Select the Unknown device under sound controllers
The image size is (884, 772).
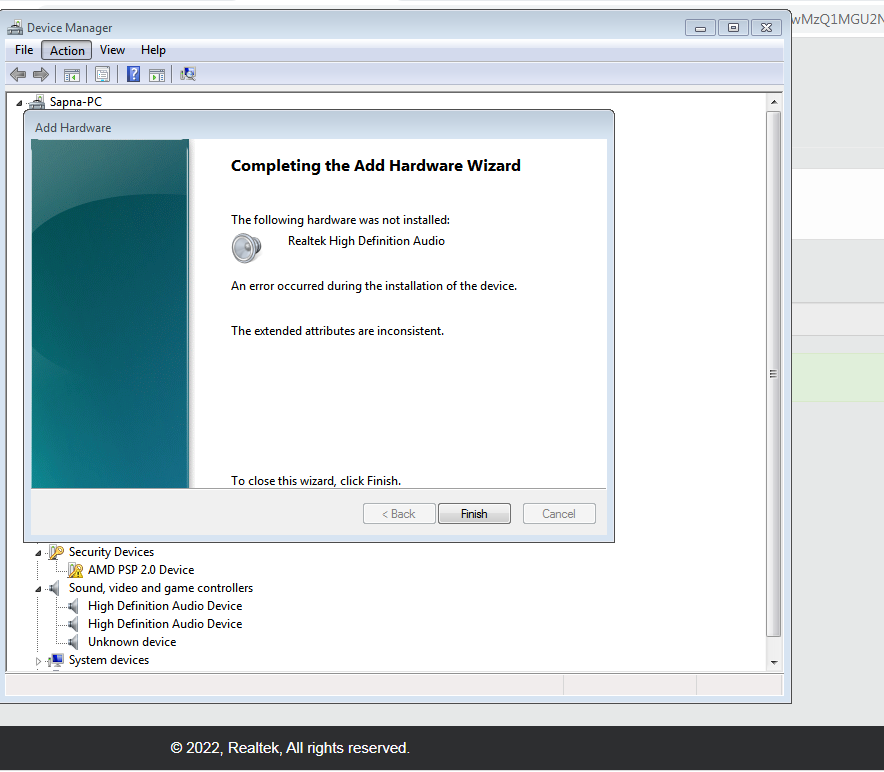click(131, 641)
